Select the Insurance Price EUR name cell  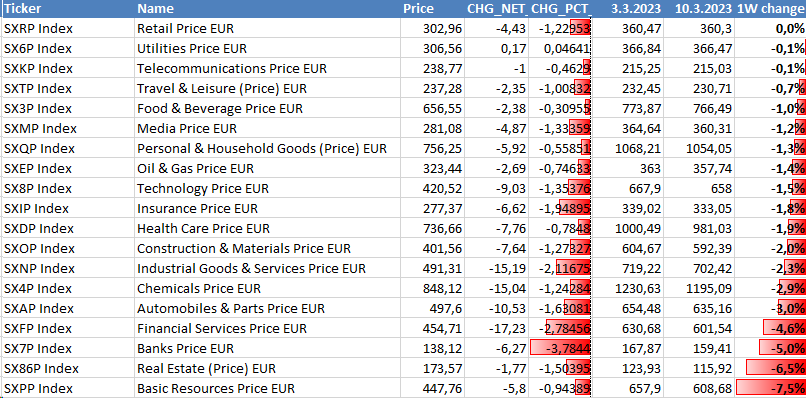pyautogui.click(x=267, y=208)
